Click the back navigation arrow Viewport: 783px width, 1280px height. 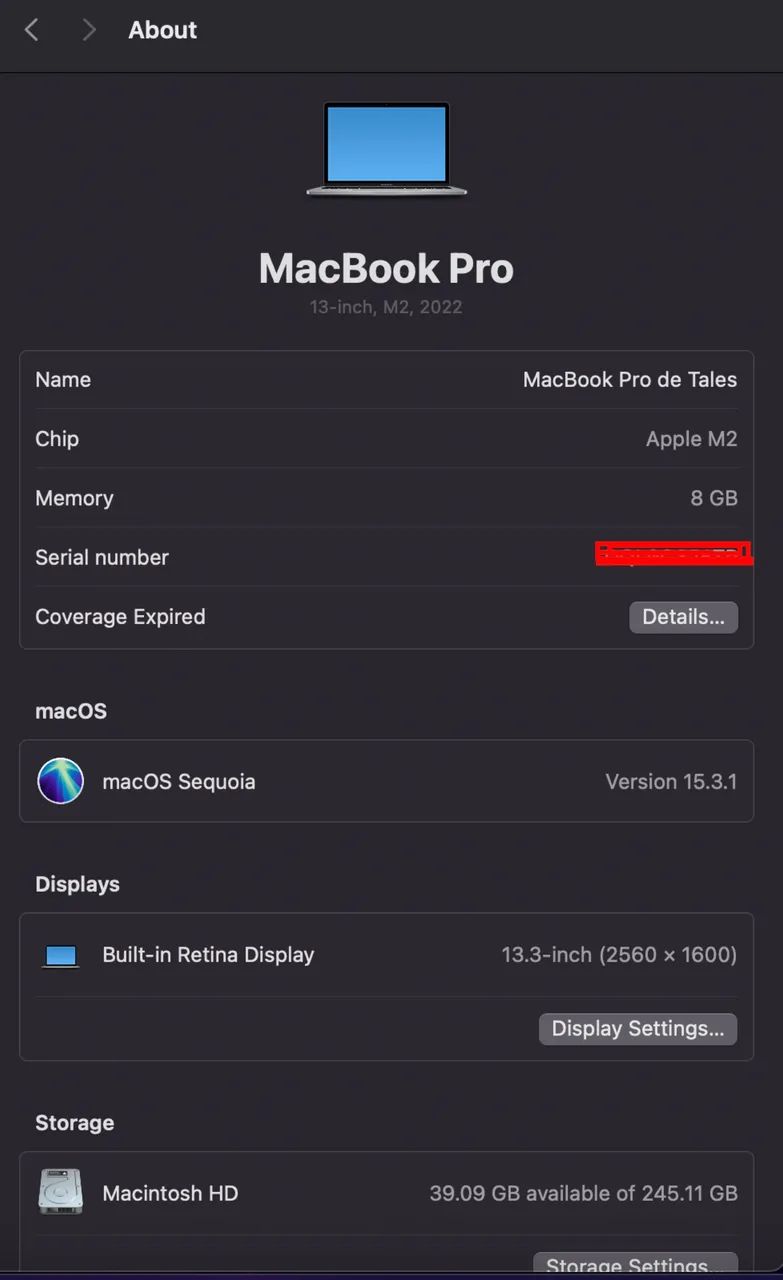point(31,30)
